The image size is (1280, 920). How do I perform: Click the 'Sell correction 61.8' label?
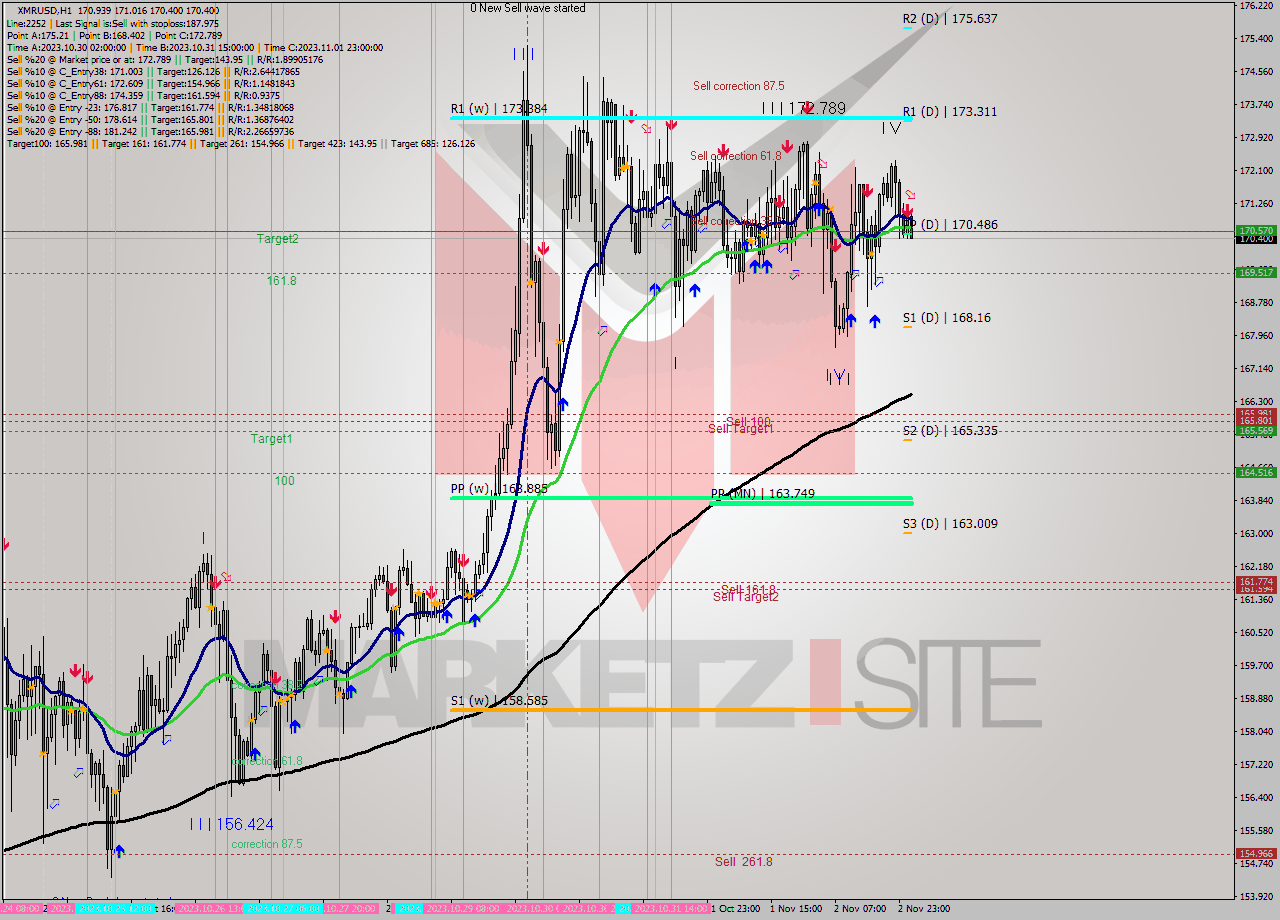coord(736,156)
